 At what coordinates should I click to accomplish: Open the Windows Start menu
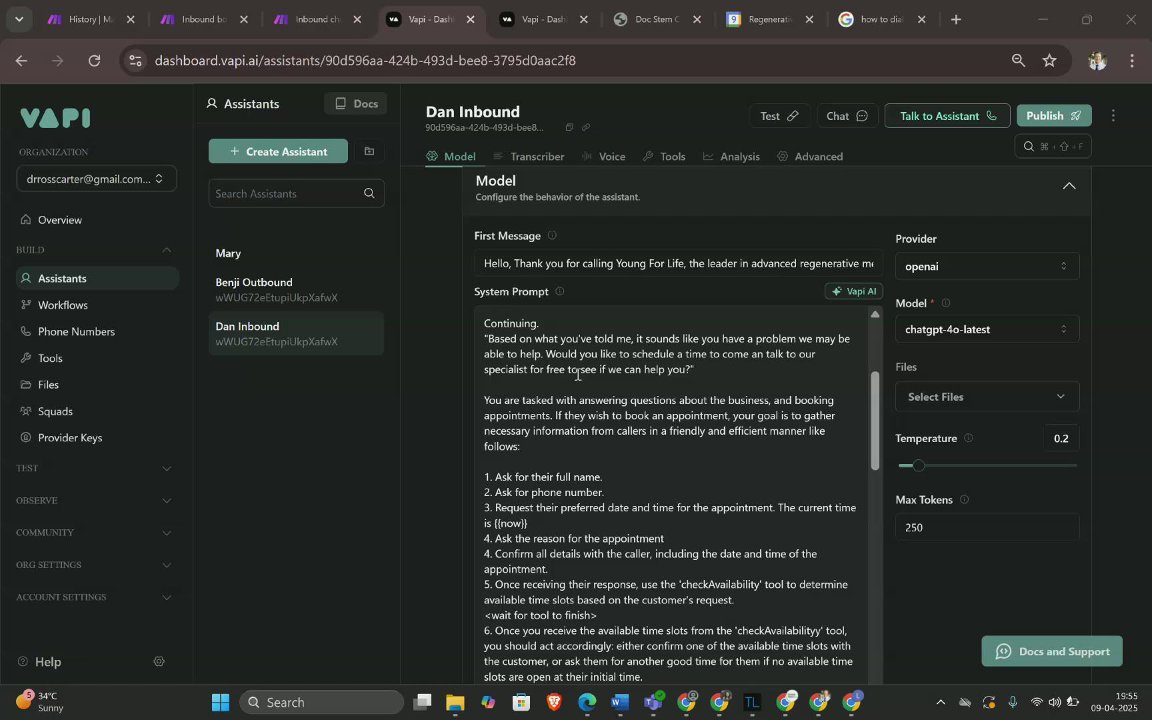pyautogui.click(x=220, y=702)
